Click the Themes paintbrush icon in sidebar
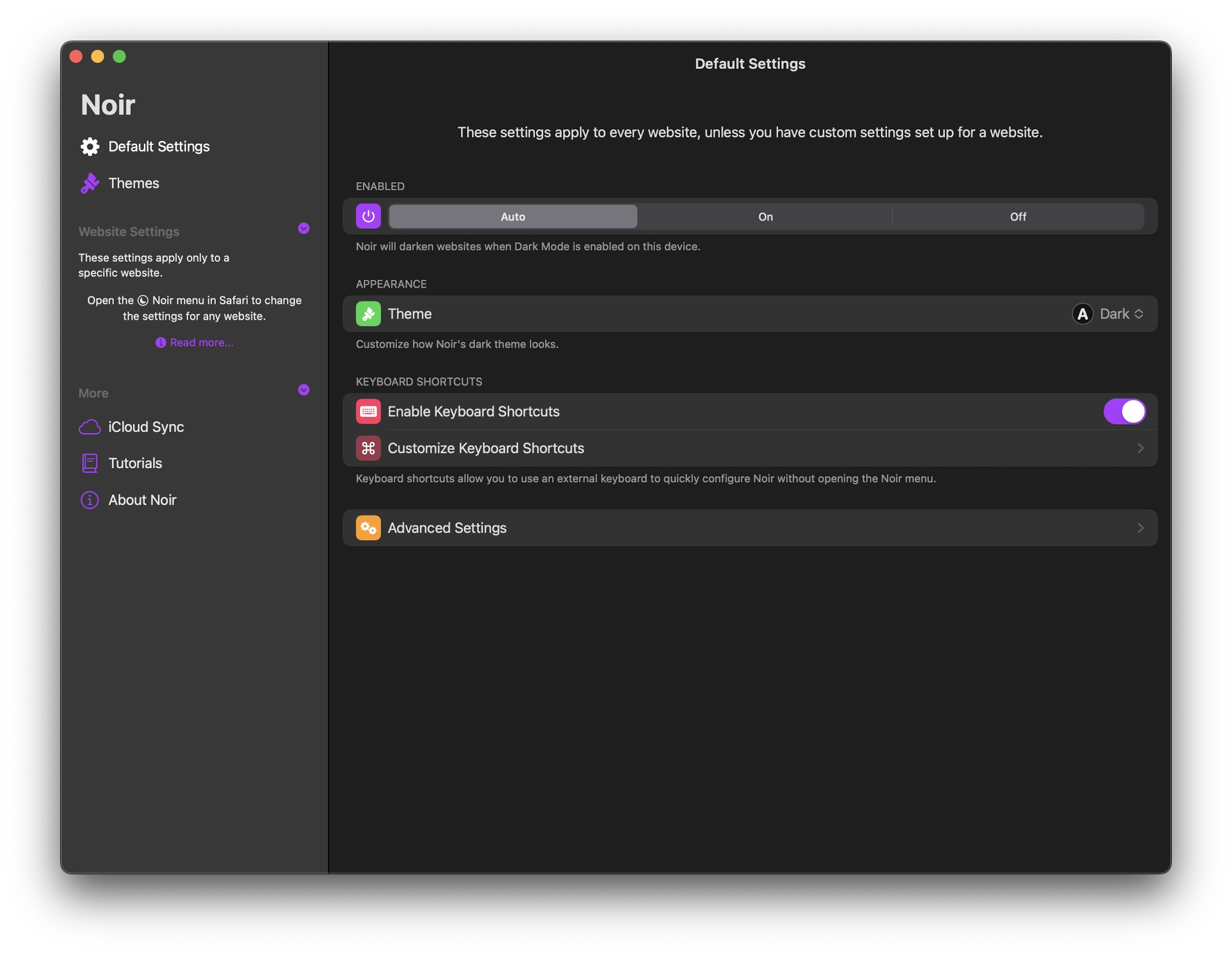Screen dimensions: 1232x954 coord(89,183)
